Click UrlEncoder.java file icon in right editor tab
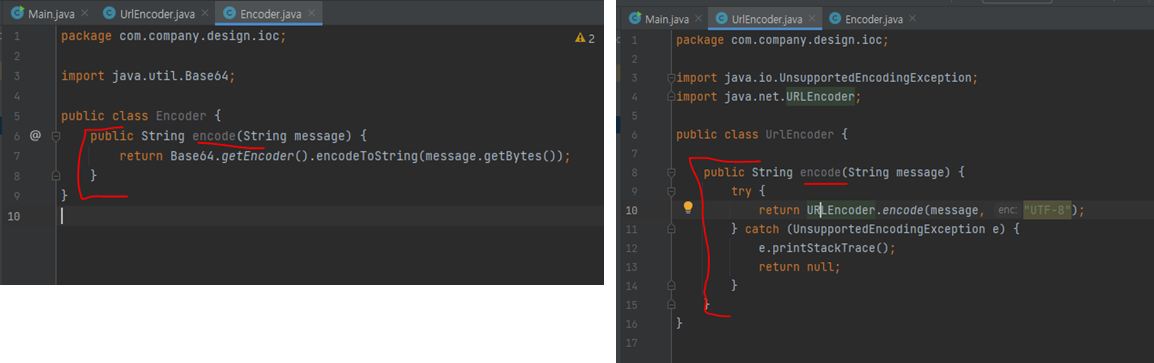1154x363 pixels. click(721, 18)
